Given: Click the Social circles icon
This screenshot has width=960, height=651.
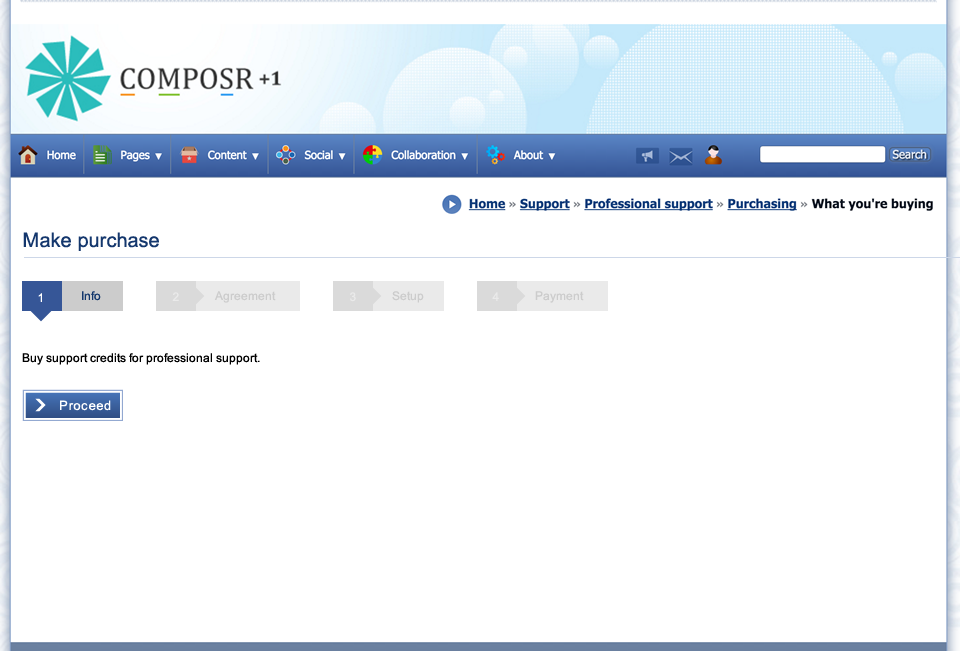Looking at the screenshot, I should [x=286, y=155].
